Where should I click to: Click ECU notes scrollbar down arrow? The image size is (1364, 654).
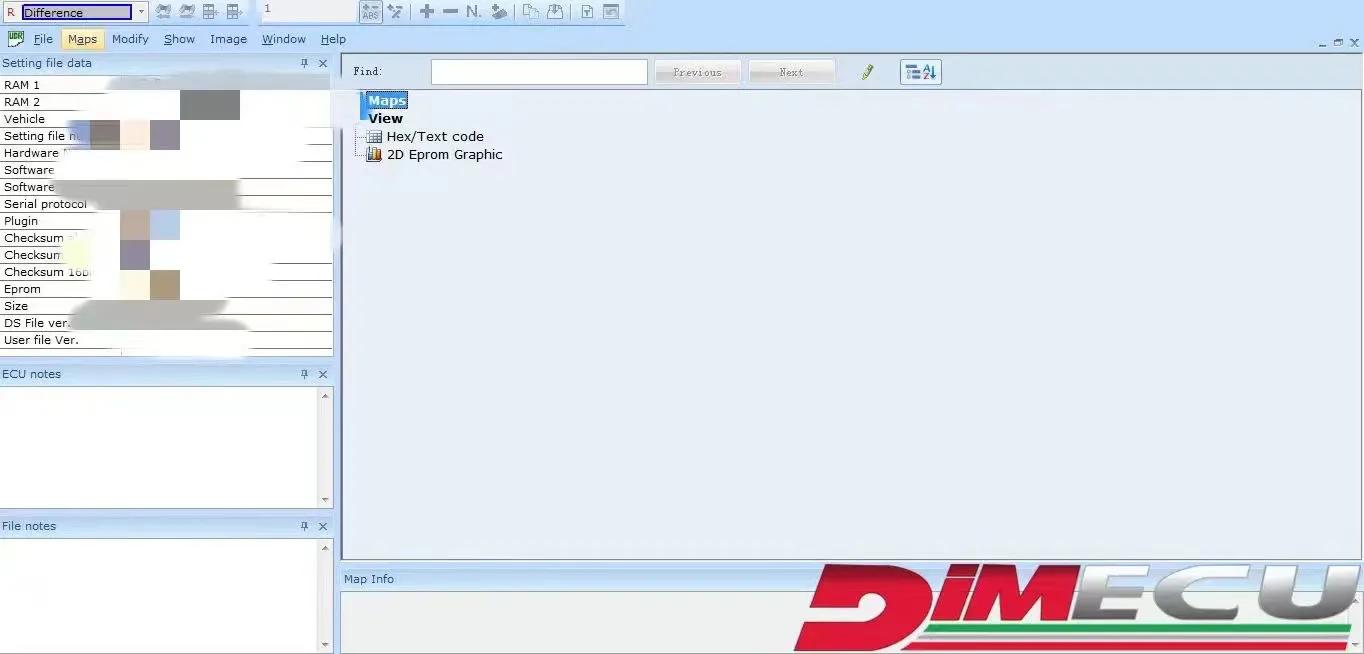tap(326, 499)
